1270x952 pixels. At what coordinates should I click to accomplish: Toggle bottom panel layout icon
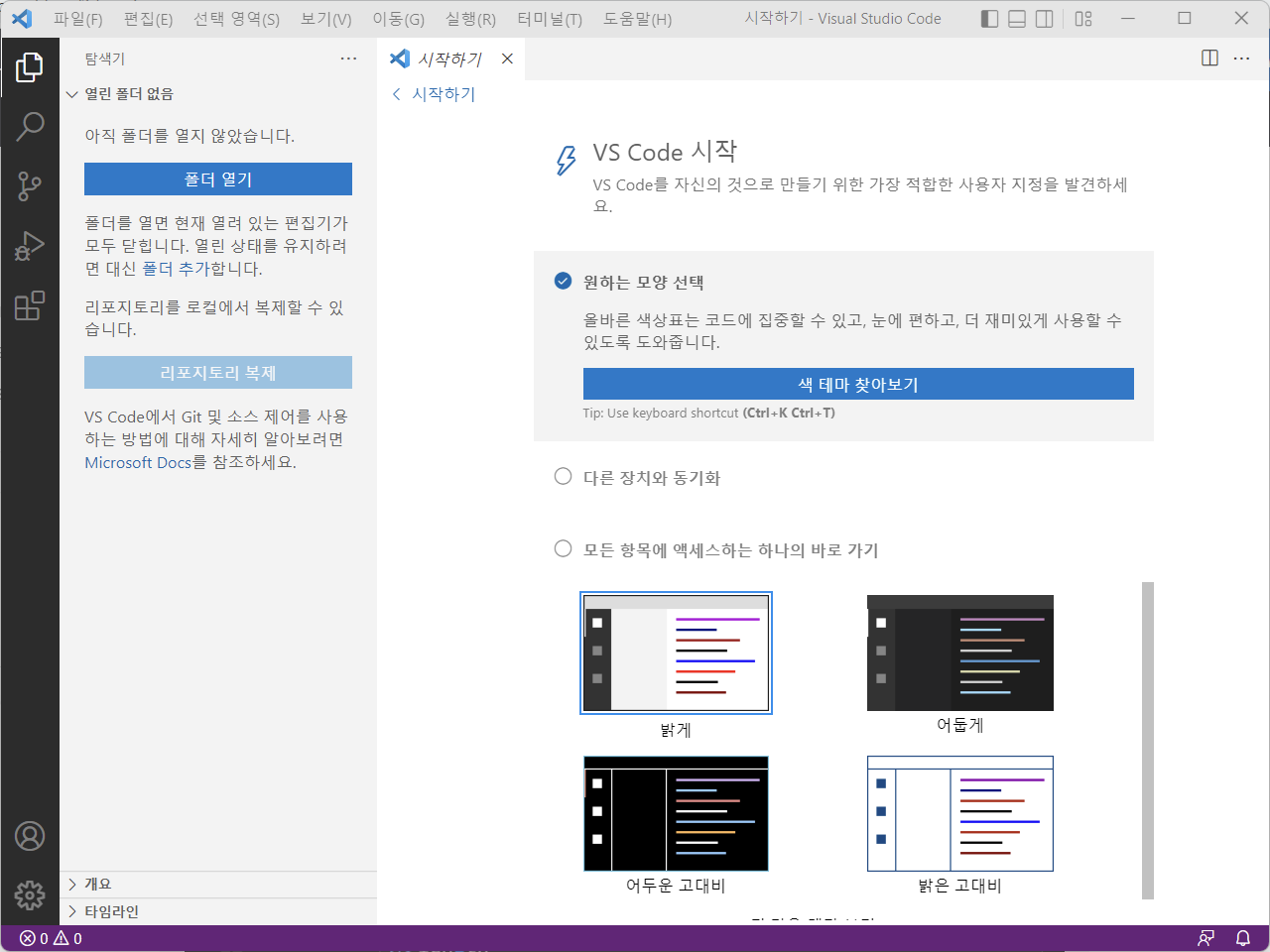[x=1017, y=19]
